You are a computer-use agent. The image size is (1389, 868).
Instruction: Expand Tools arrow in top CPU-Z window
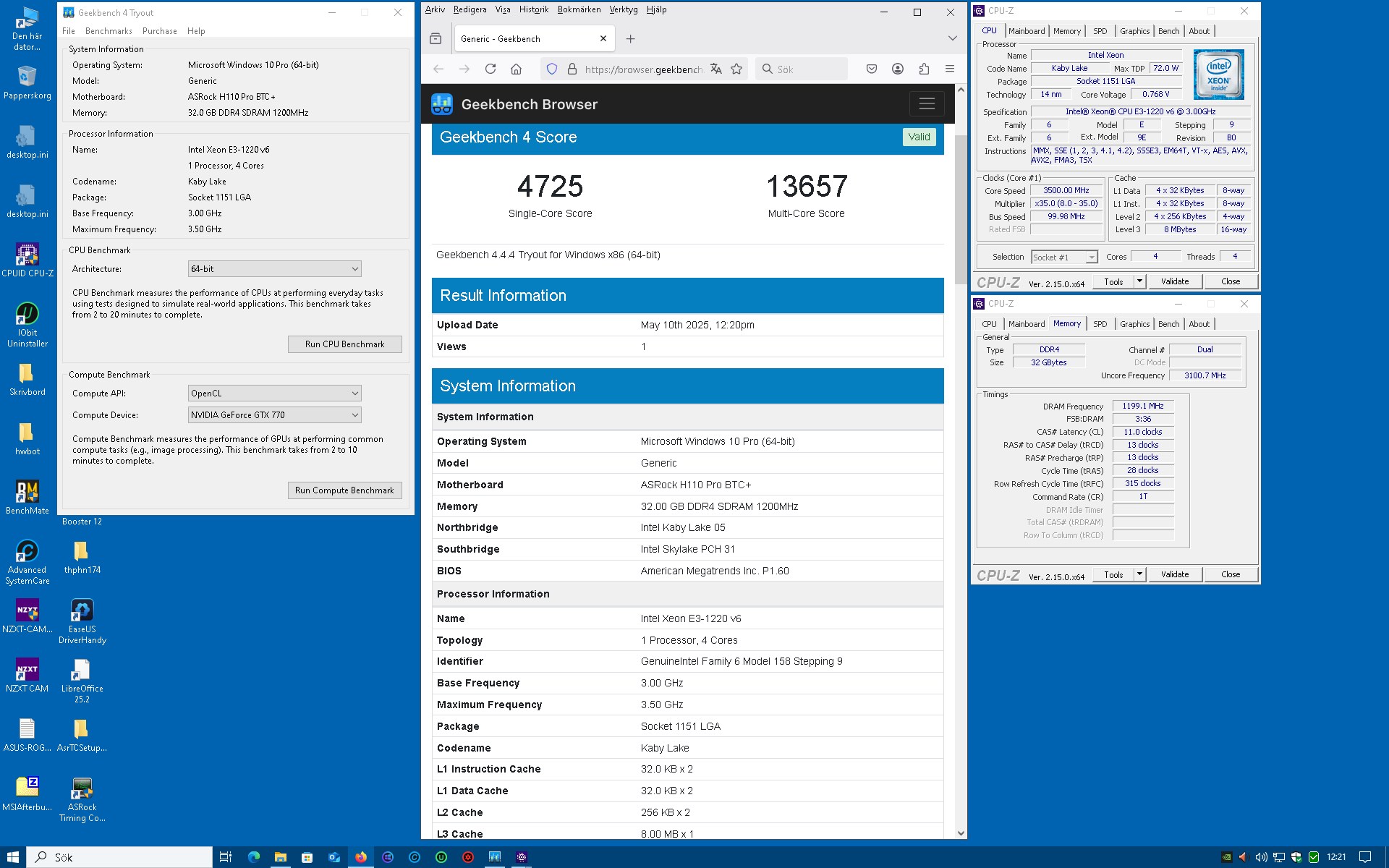pos(1139,281)
